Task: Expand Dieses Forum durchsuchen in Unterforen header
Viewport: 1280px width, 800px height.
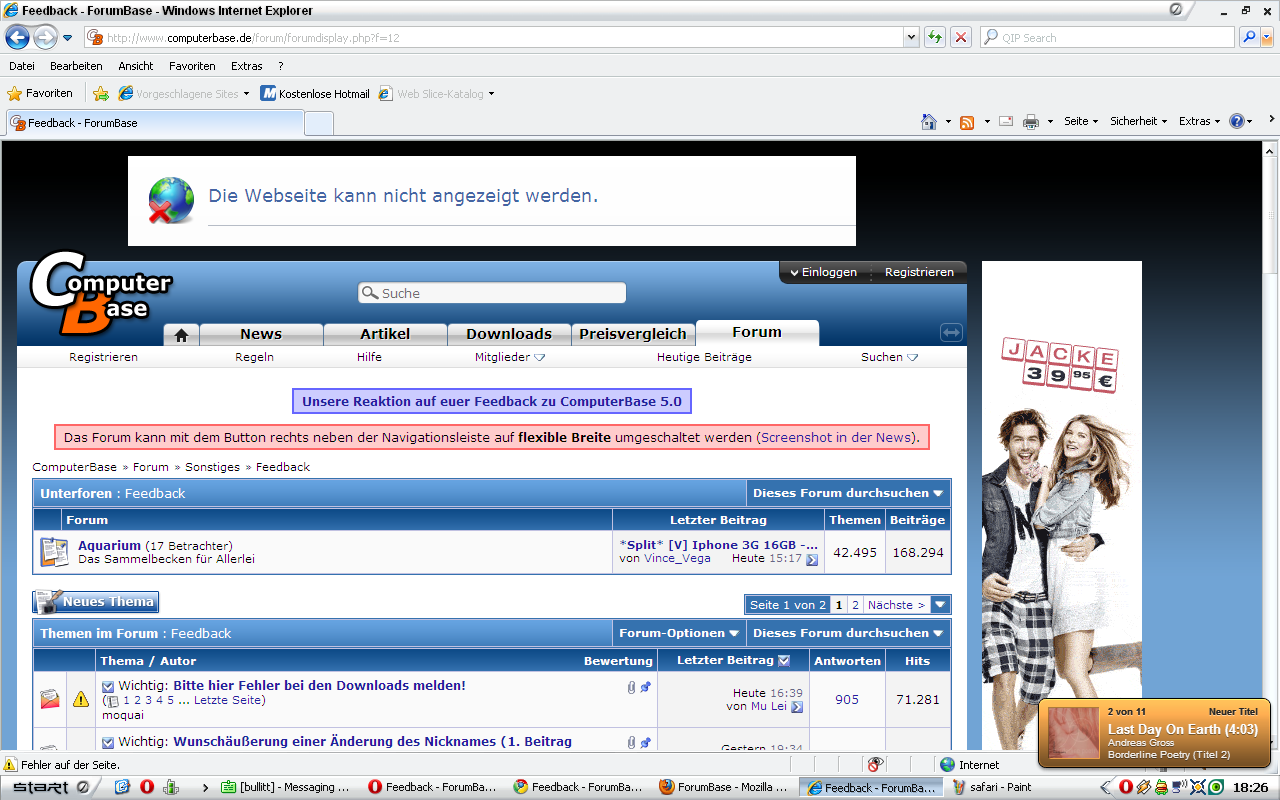Action: pos(848,493)
